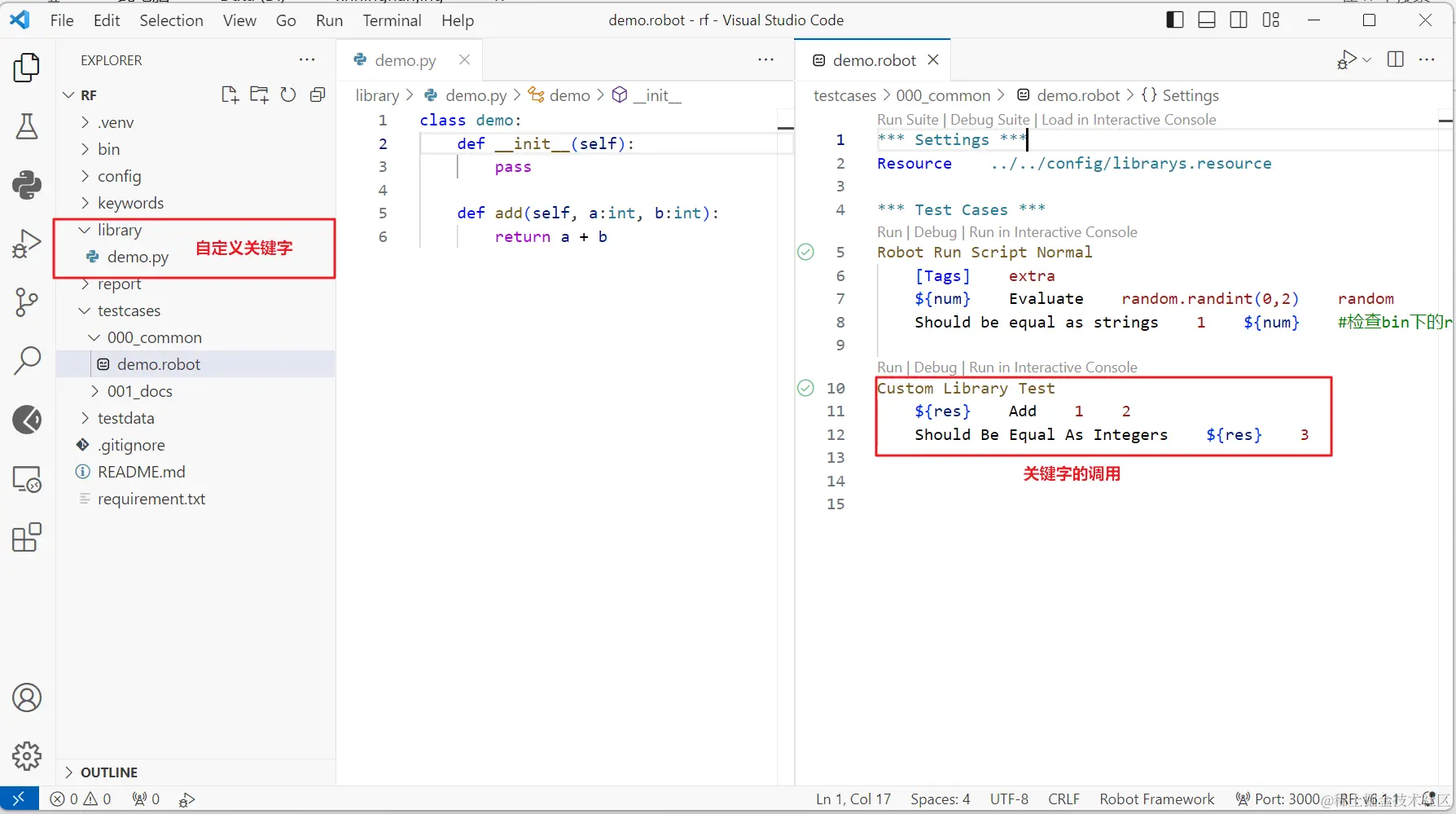This screenshot has width=1456, height=814.
Task: Open the Terminal menu
Action: point(392,20)
